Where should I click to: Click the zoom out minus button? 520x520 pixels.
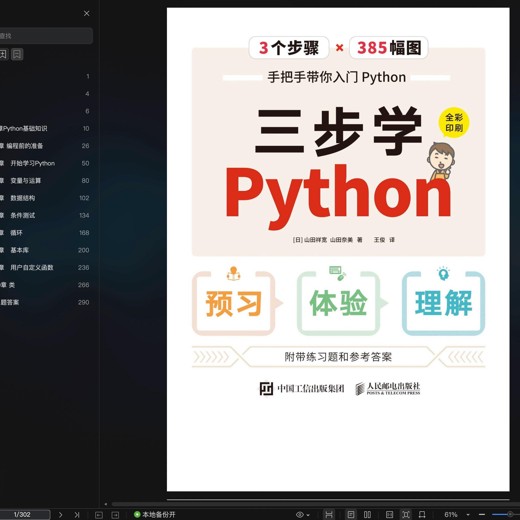tap(482, 515)
